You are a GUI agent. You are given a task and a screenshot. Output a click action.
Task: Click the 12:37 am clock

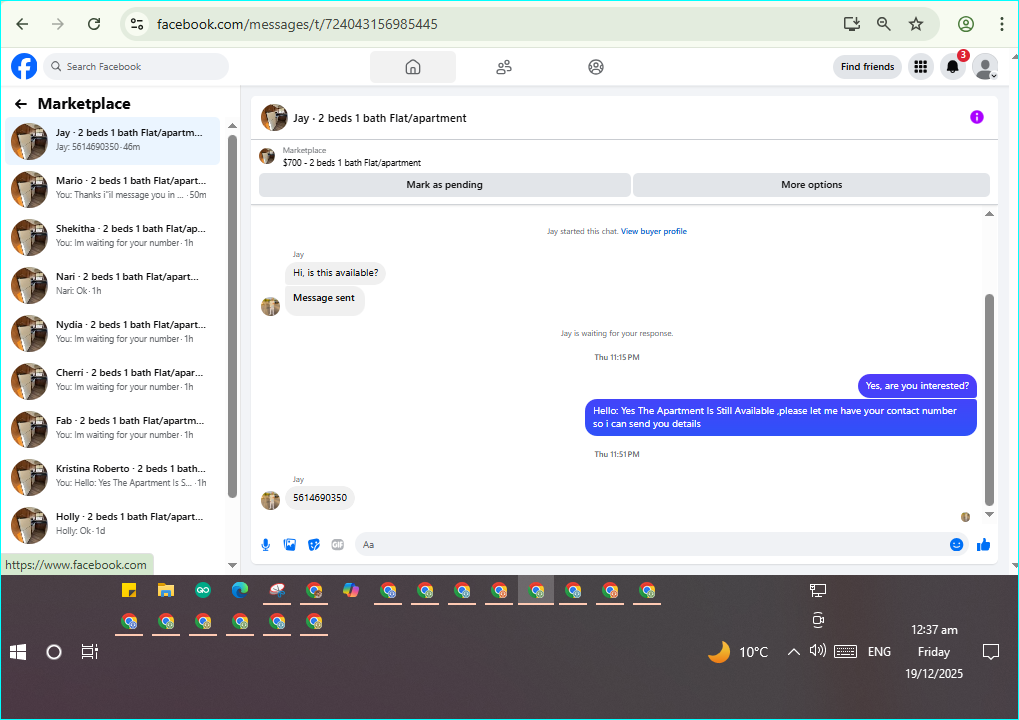tap(934, 630)
